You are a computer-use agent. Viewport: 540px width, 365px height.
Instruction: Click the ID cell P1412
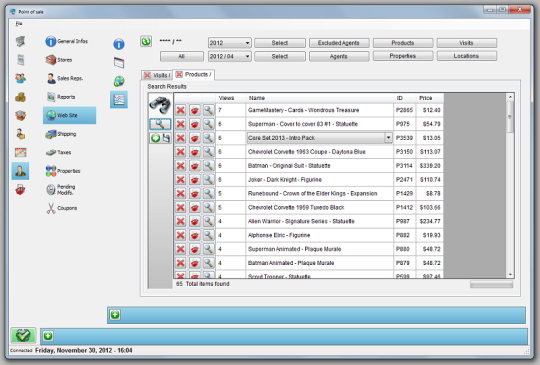[x=405, y=207]
